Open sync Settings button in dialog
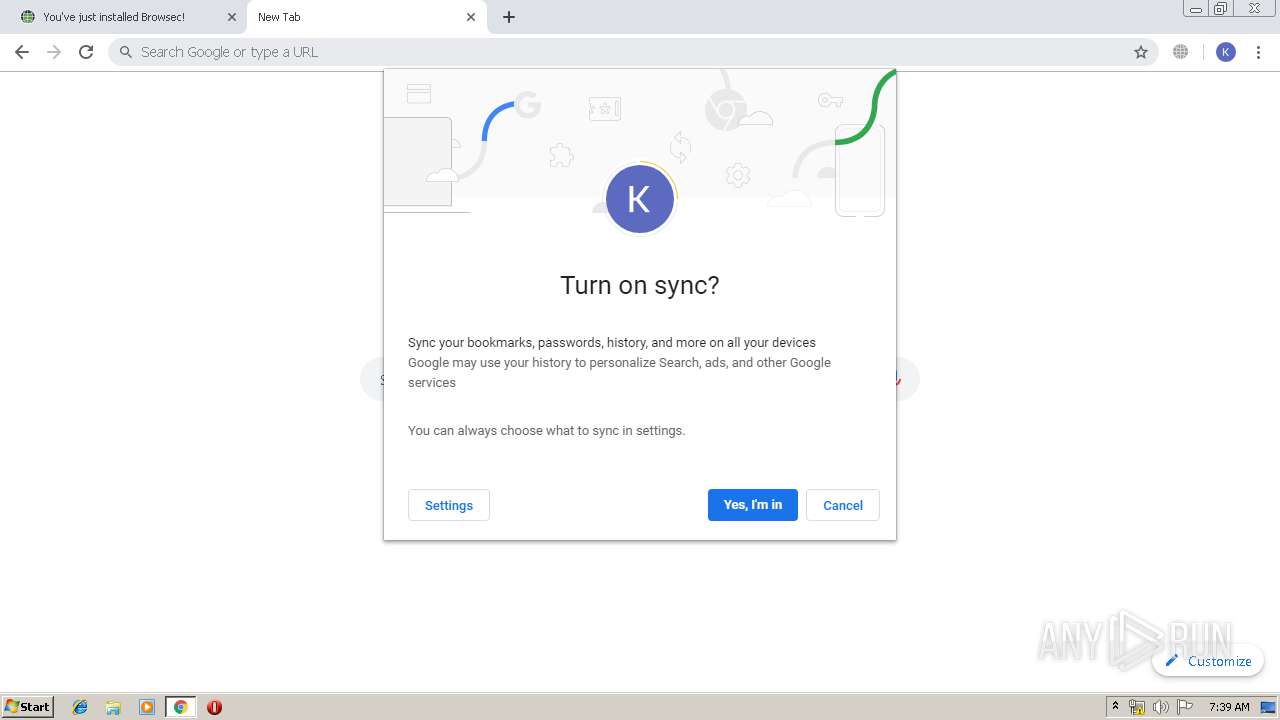Screen dimensions: 1280x720 (x=449, y=505)
